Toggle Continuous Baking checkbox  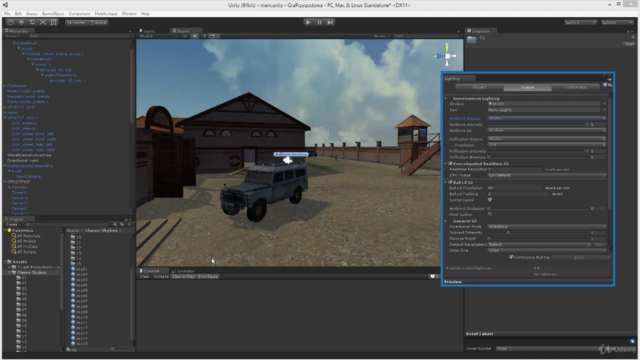(511, 257)
